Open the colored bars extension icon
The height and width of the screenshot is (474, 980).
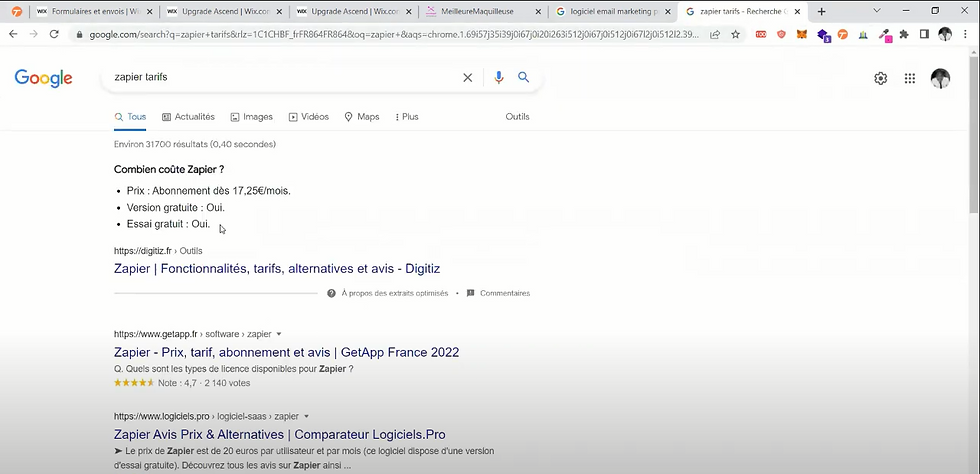863,34
